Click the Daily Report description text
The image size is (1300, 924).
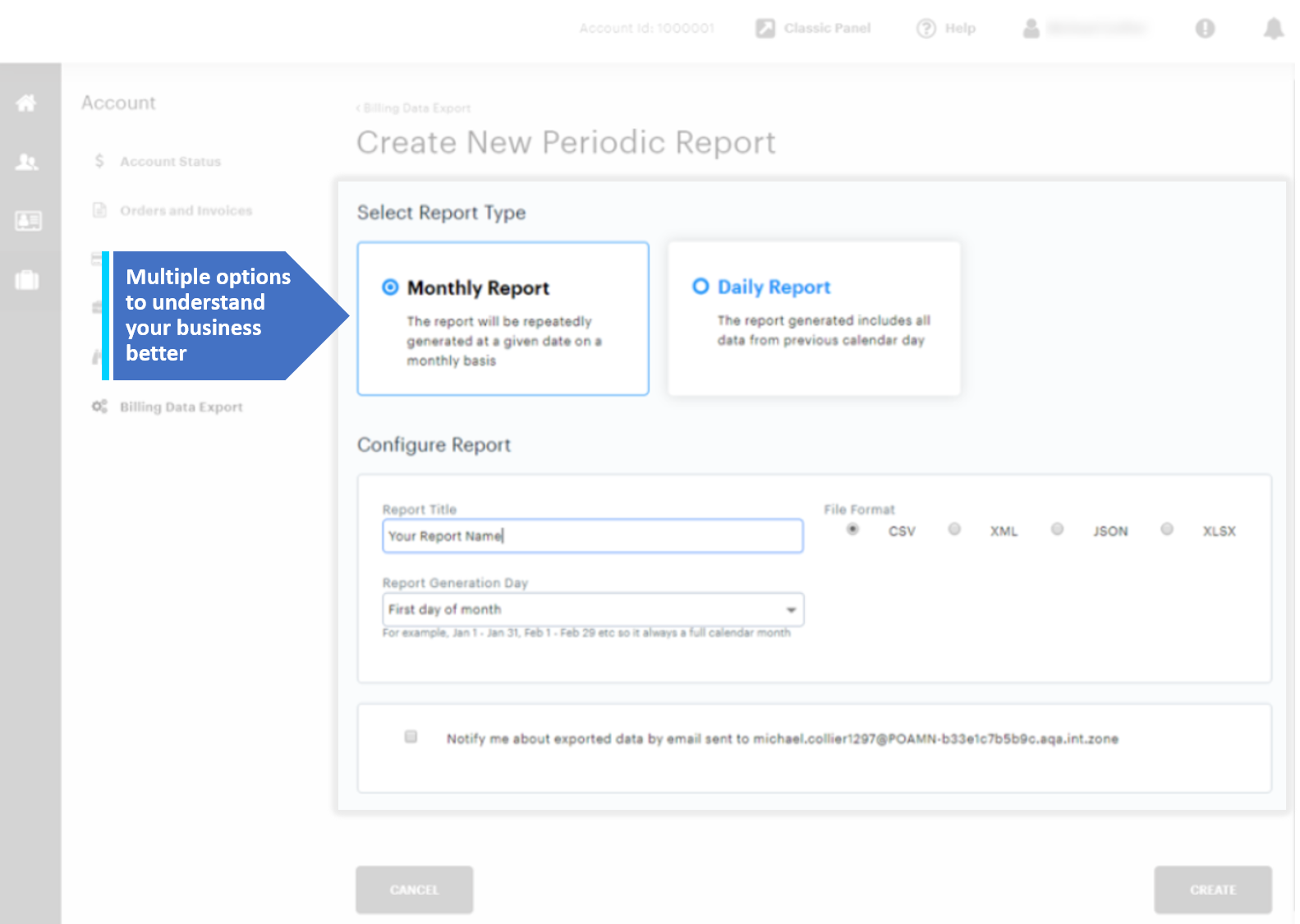pos(824,330)
